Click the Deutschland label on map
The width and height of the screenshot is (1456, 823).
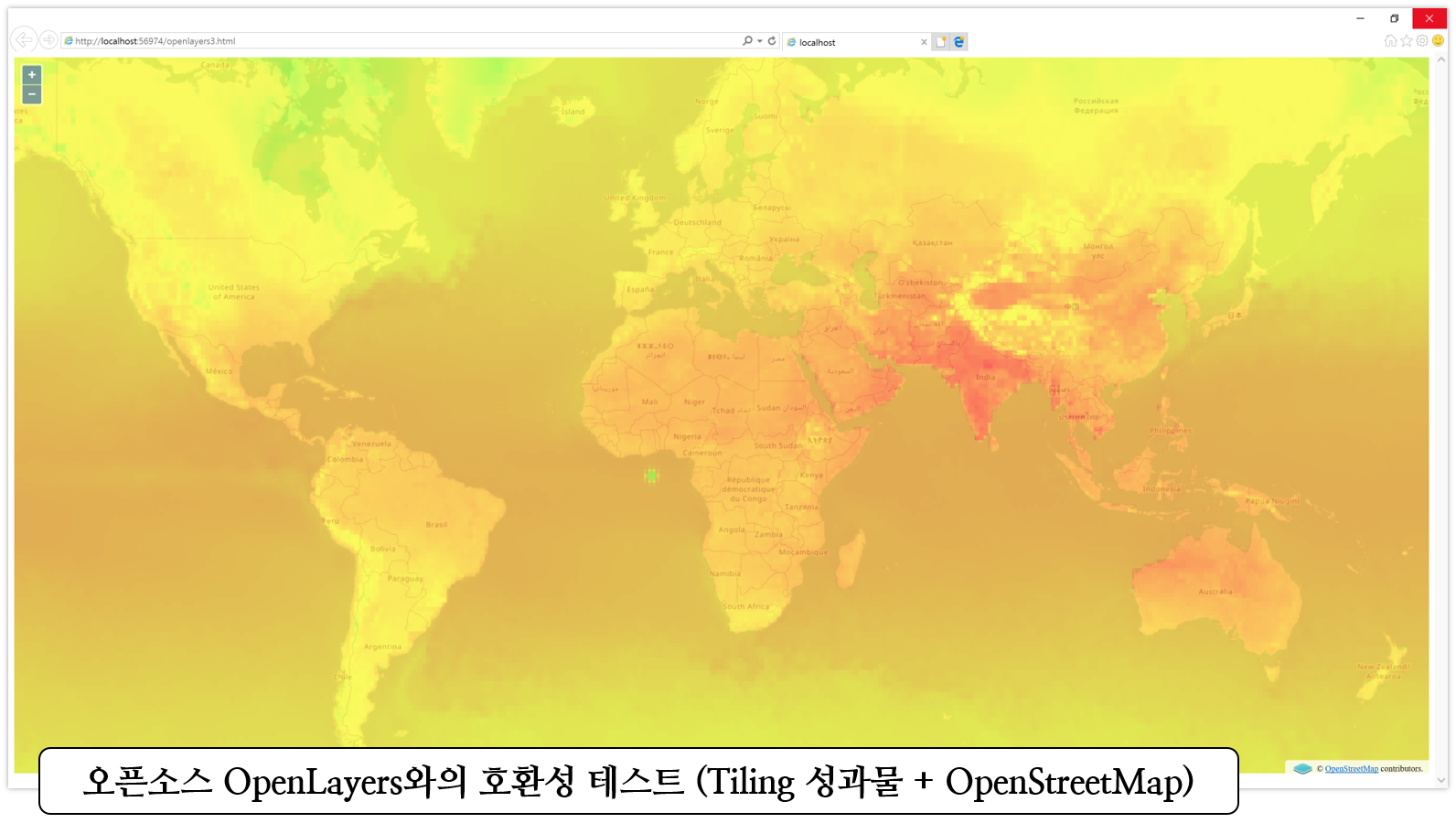(697, 222)
